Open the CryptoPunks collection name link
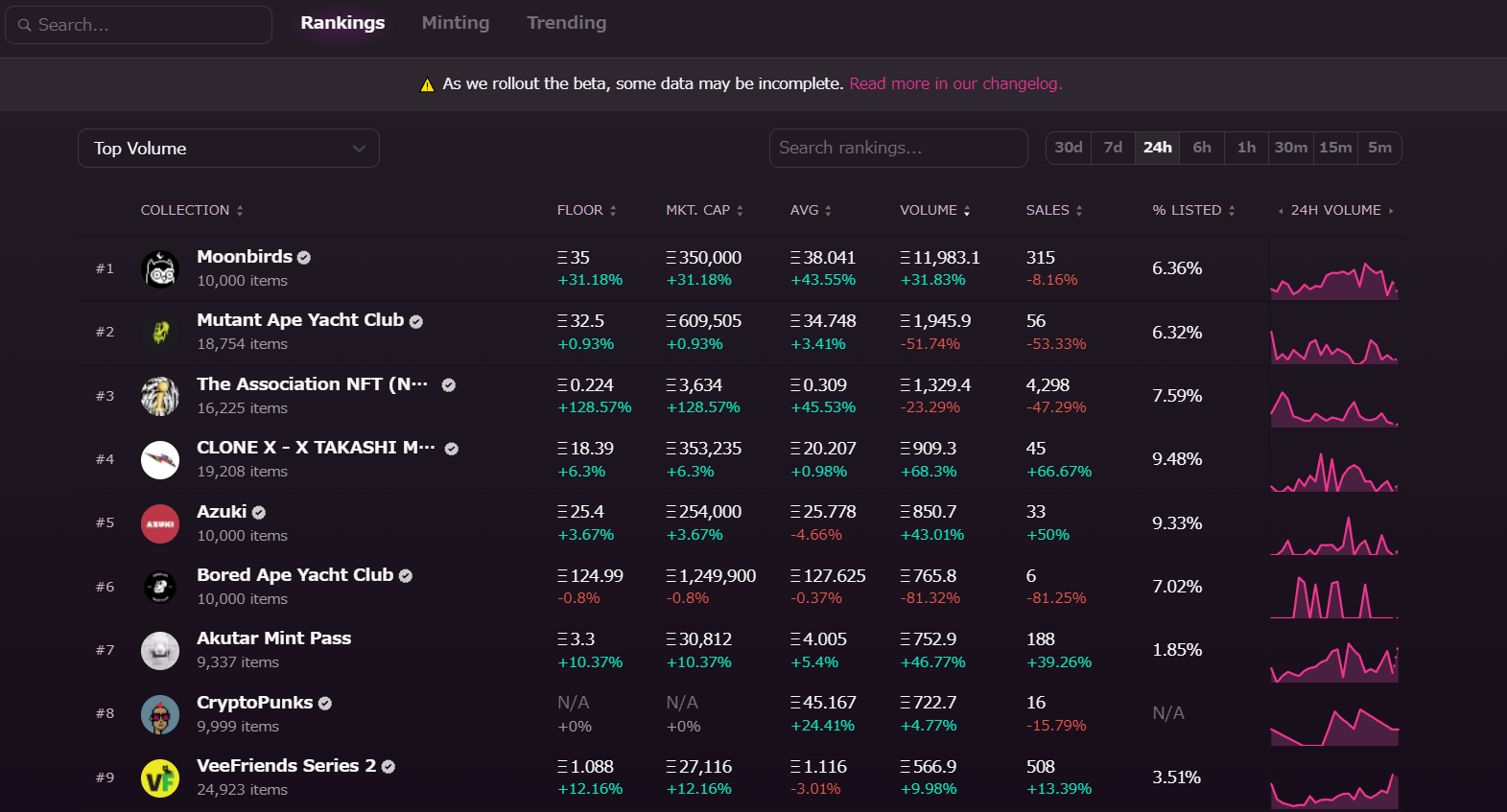1507x812 pixels. tap(255, 703)
